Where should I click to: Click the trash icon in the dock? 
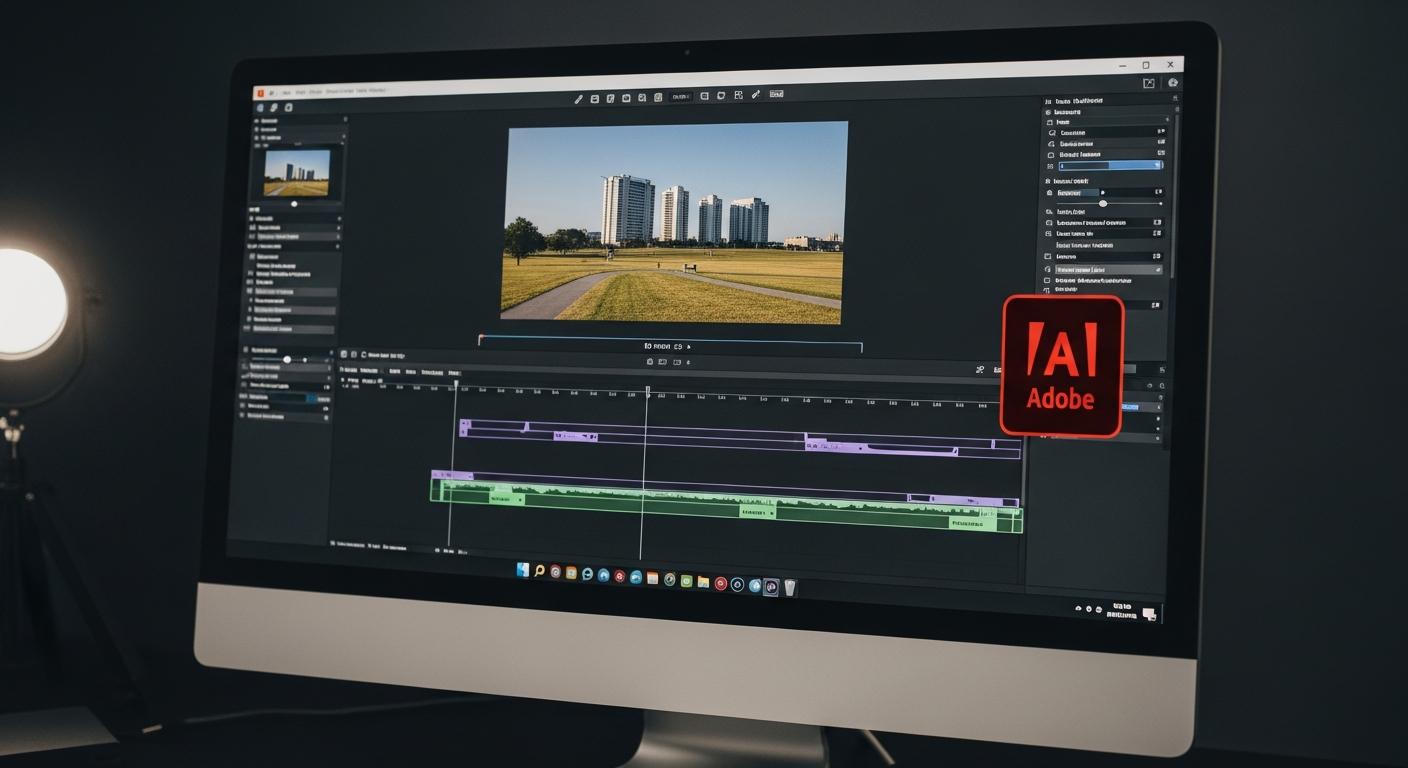click(789, 587)
